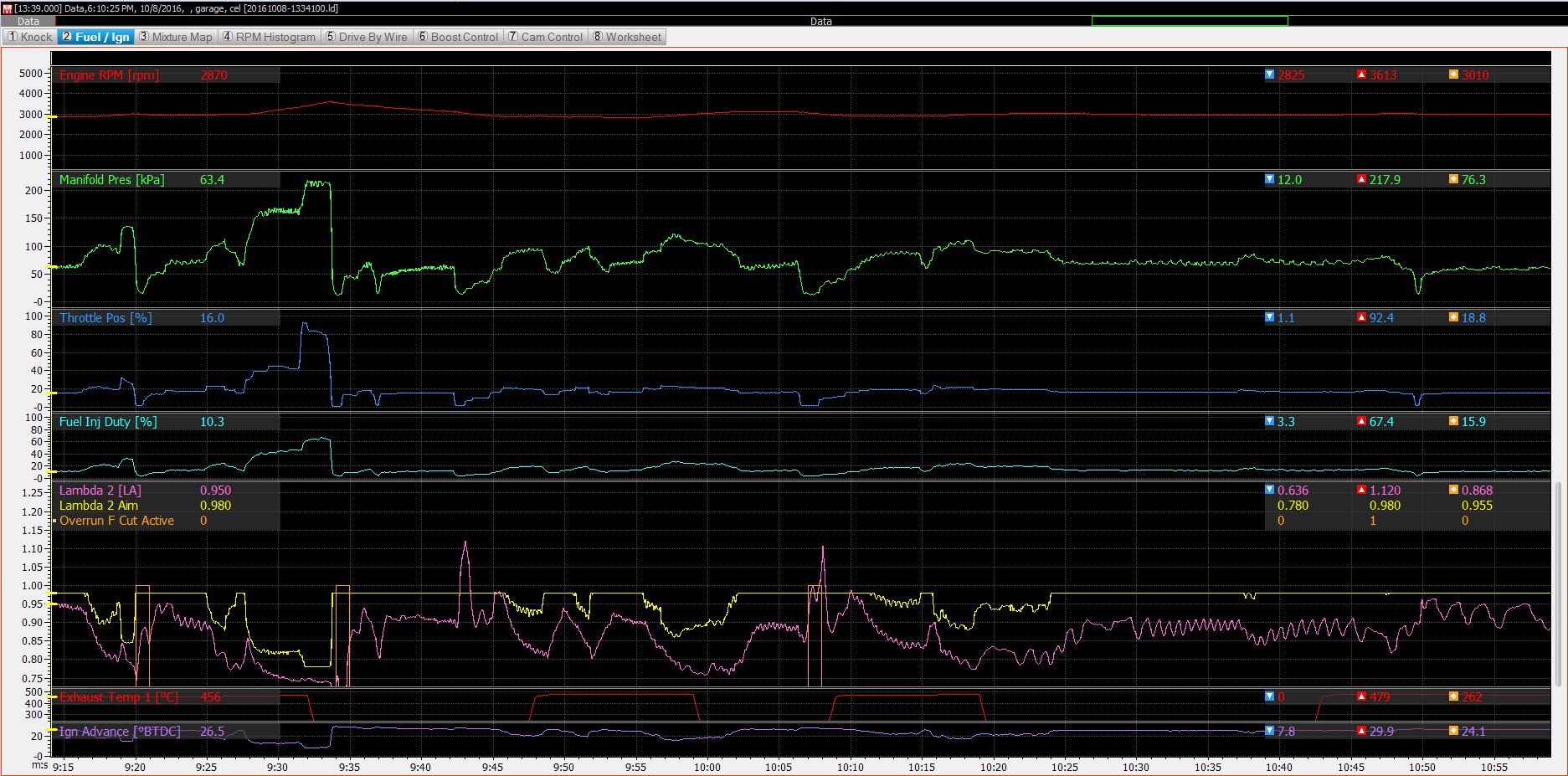Image resolution: width=1568 pixels, height=776 pixels.
Task: Switch to the Cam Control tab
Action: click(x=546, y=37)
